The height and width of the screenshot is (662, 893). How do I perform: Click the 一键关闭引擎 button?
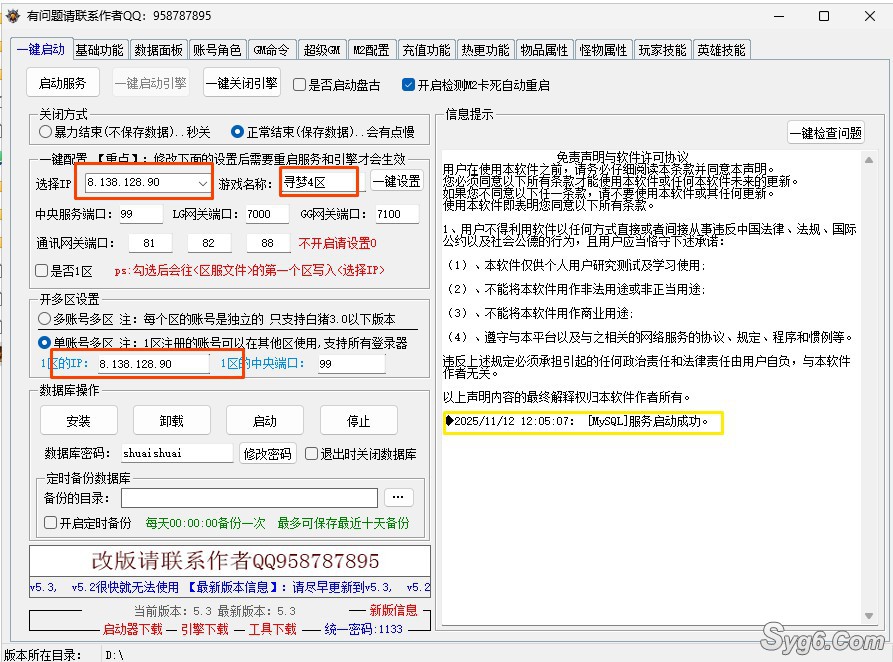(241, 83)
